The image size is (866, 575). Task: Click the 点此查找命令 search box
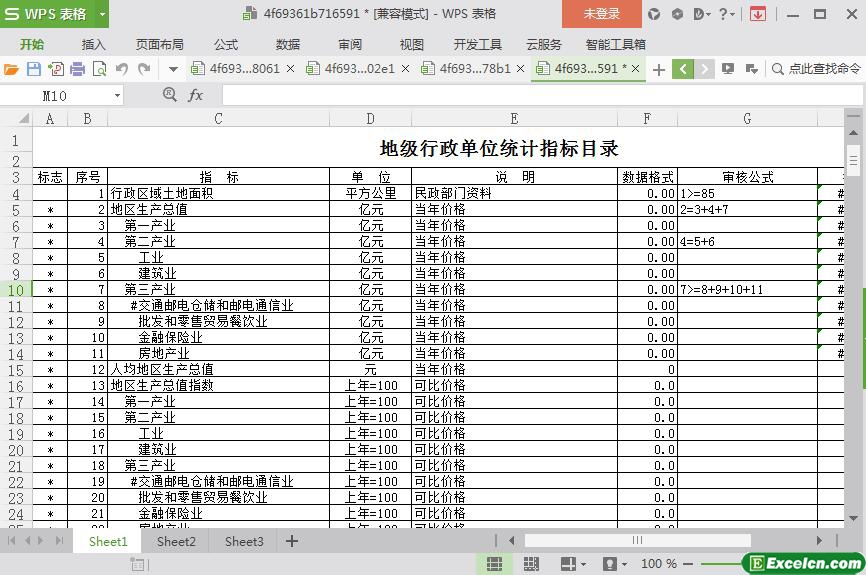[816, 69]
